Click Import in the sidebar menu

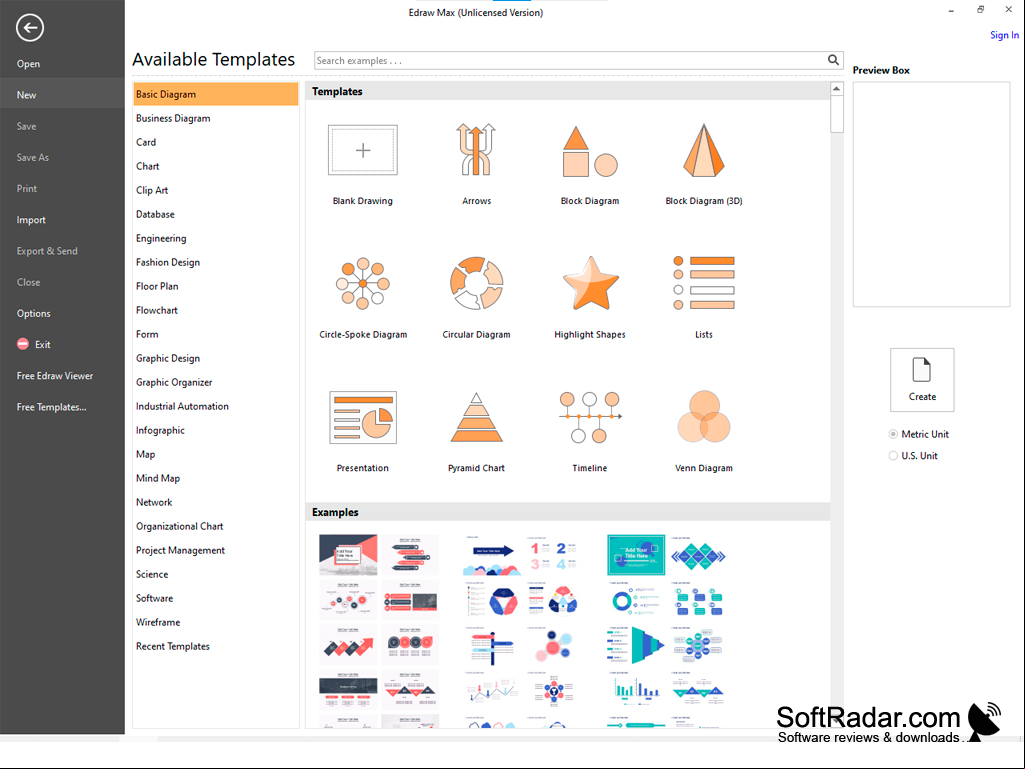coord(31,220)
